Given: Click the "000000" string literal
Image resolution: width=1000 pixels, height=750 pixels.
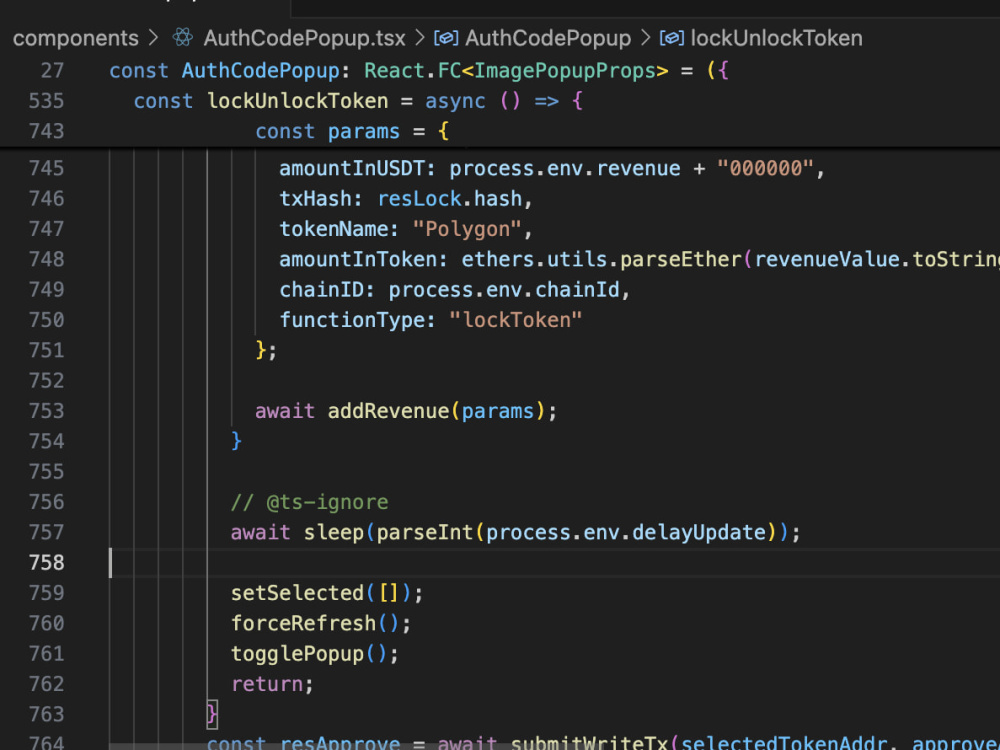Looking at the screenshot, I should (x=765, y=168).
